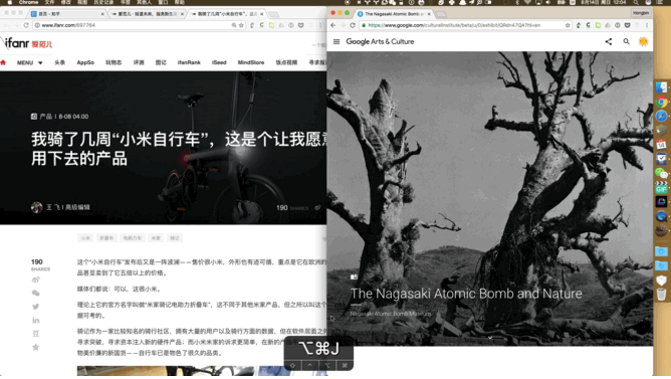This screenshot has width=671, height=379.
Task: Switch to the second ifanr tab
Action: [148, 14]
